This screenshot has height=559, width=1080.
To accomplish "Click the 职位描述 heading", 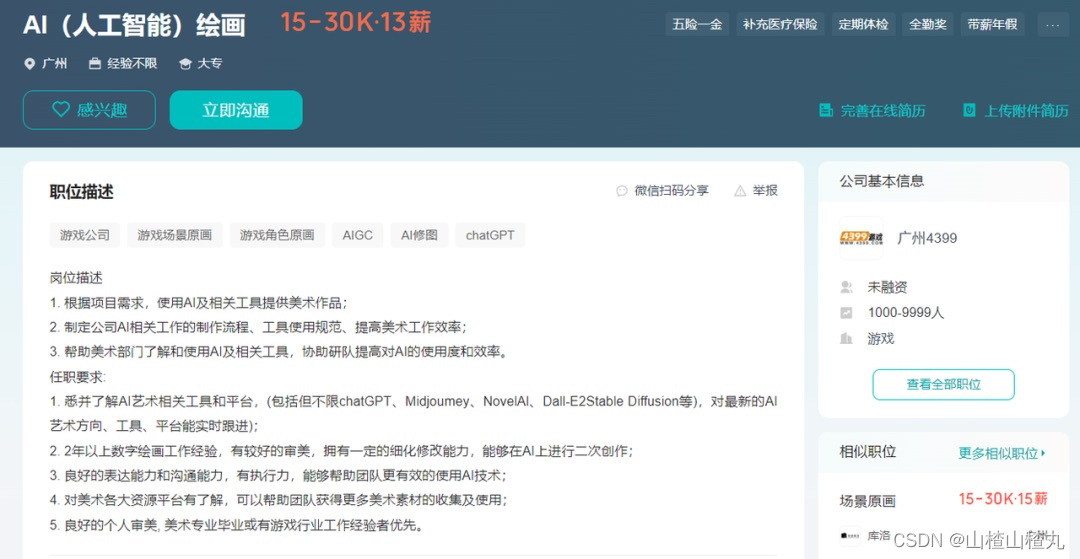I will (x=81, y=192).
